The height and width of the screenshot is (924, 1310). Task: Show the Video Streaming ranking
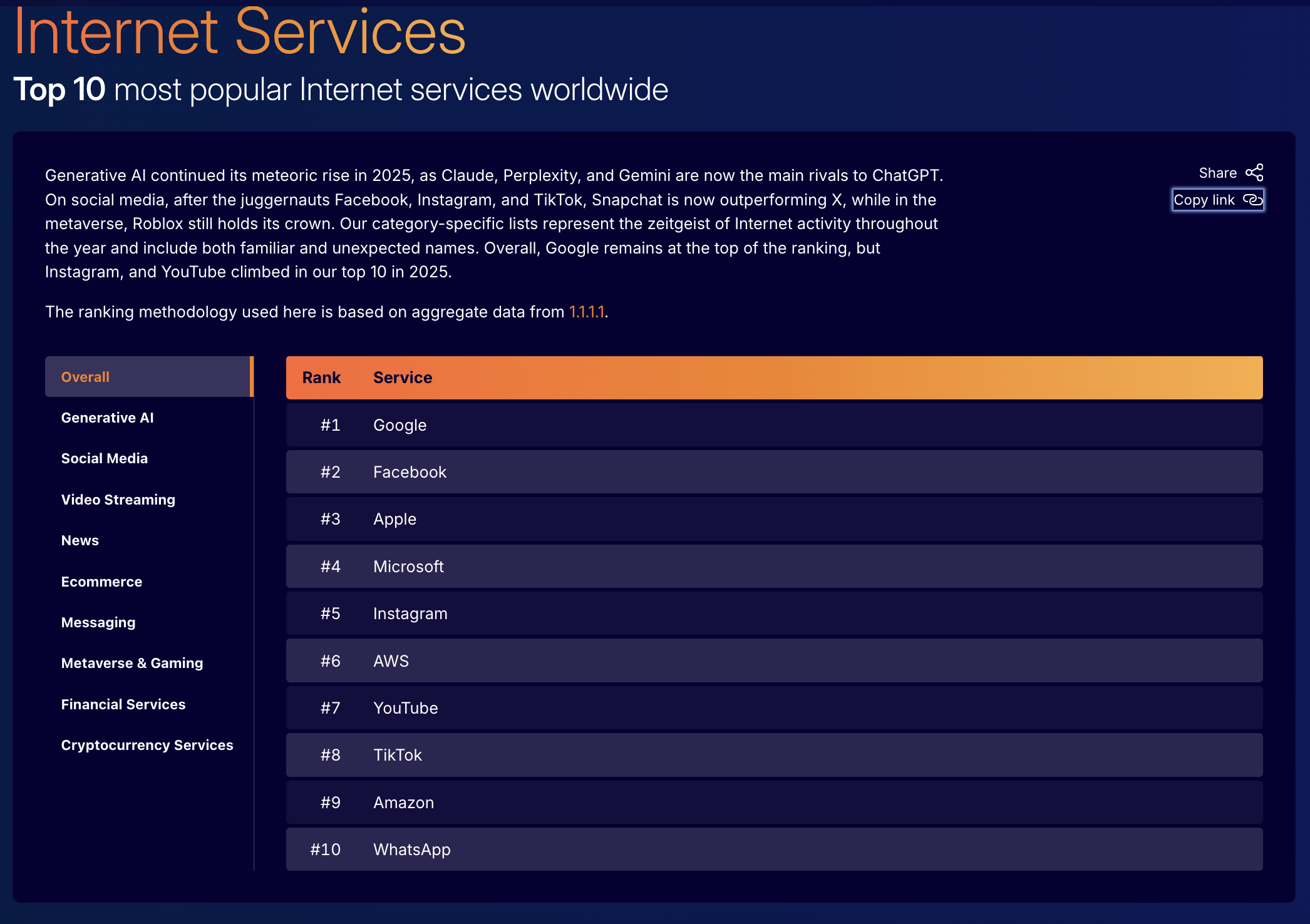118,500
